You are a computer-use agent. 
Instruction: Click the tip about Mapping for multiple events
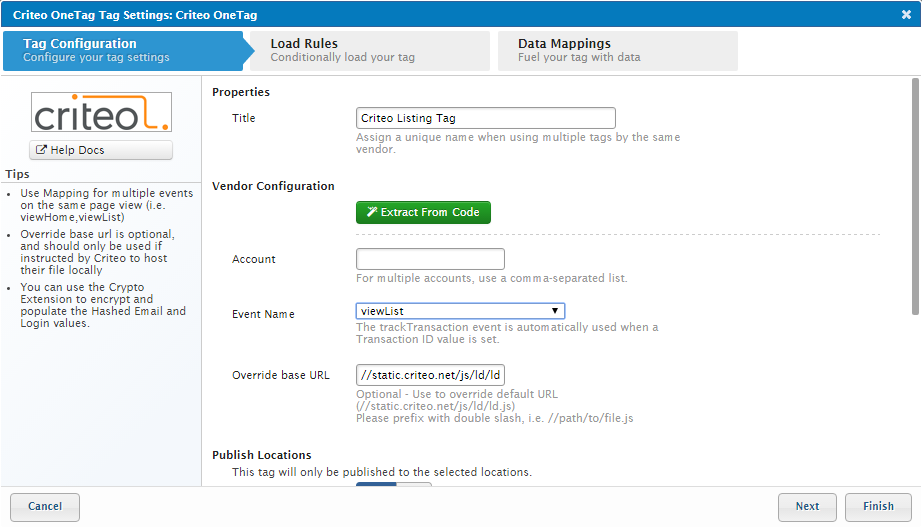[x=106, y=205]
